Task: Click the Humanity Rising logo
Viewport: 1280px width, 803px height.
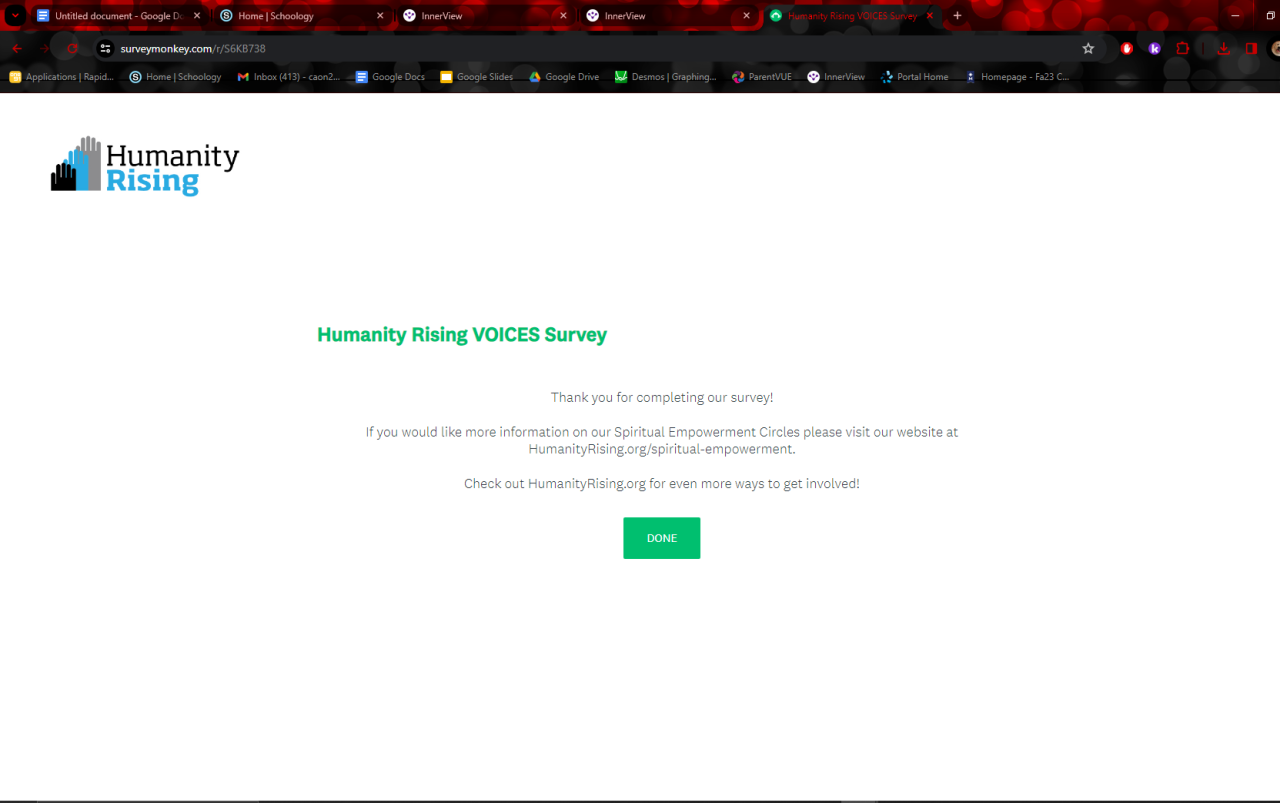Action: click(x=145, y=166)
